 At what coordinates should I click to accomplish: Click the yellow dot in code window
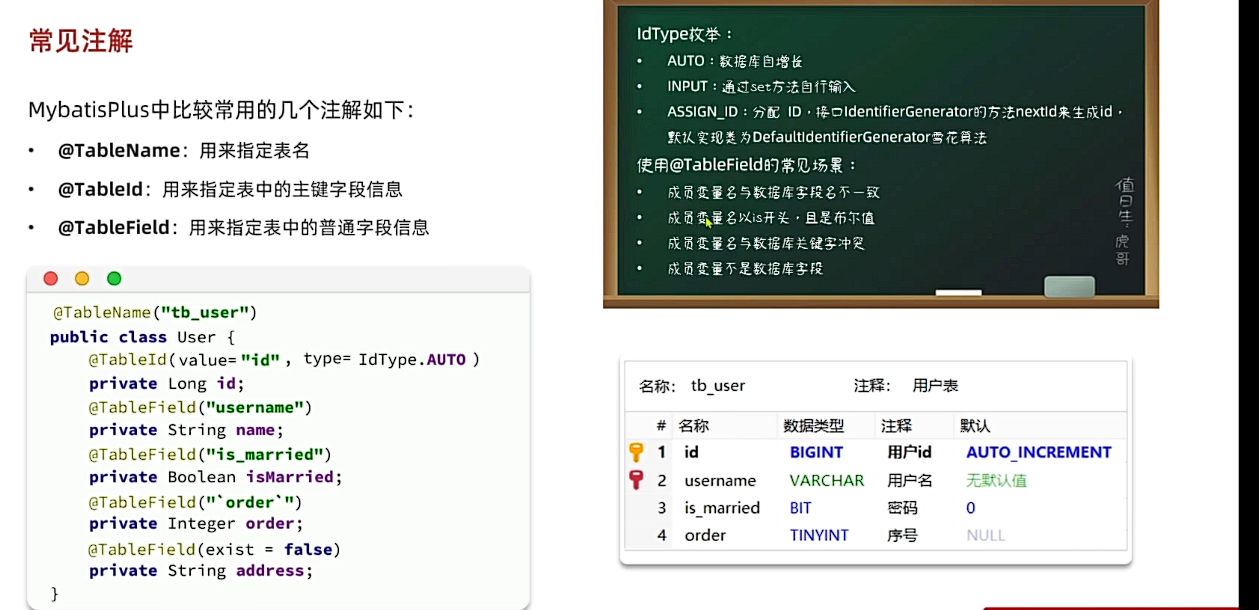point(82,279)
